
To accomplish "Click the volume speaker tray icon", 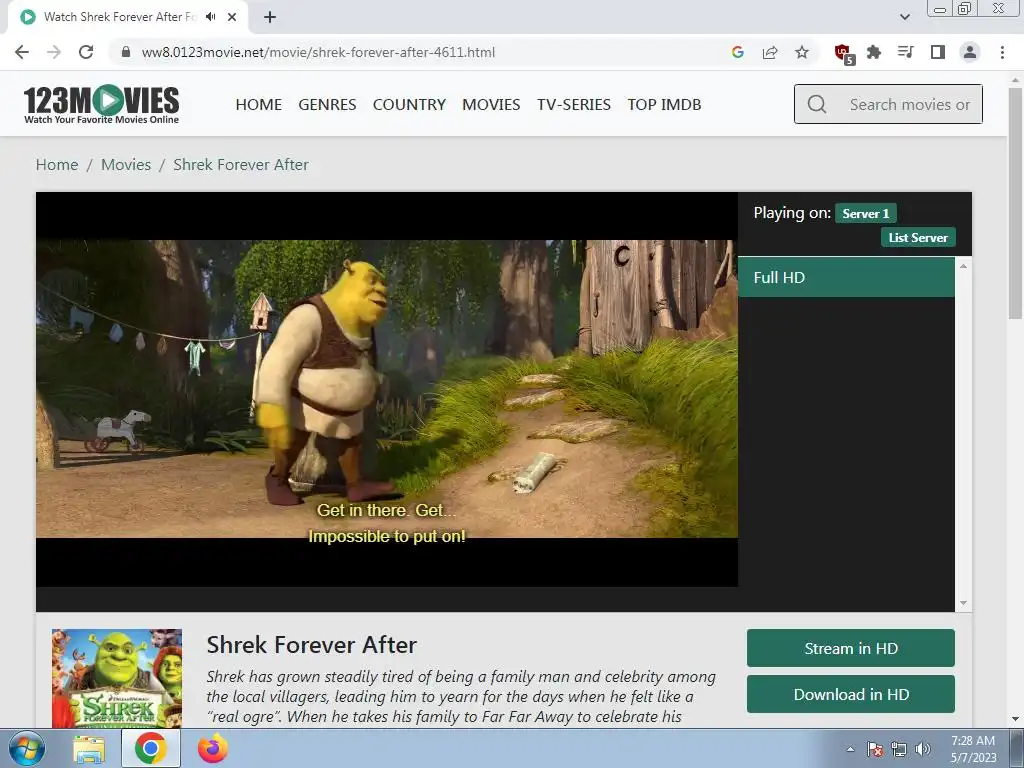I will click(x=923, y=749).
